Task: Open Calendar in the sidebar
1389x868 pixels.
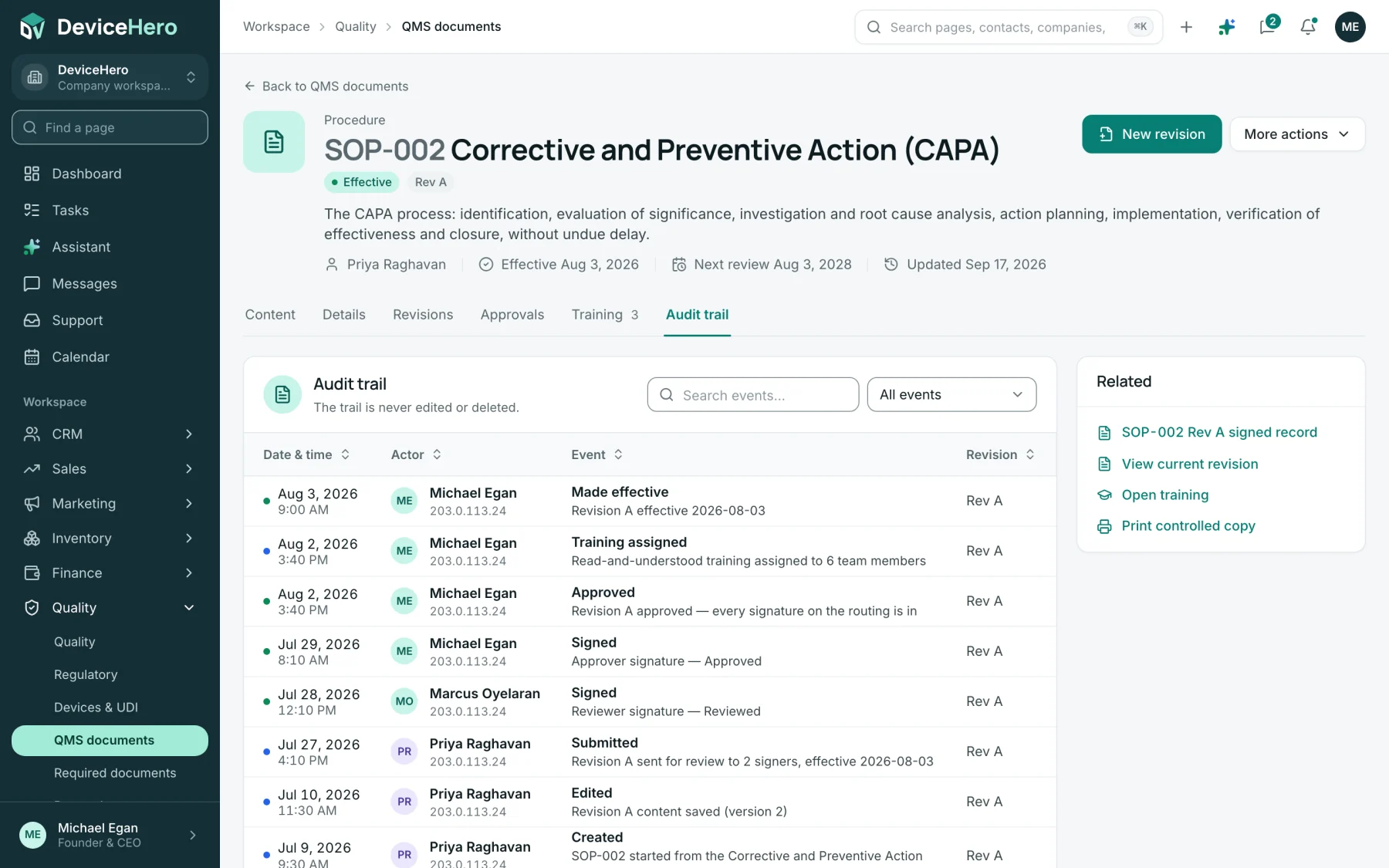Action: click(x=110, y=356)
